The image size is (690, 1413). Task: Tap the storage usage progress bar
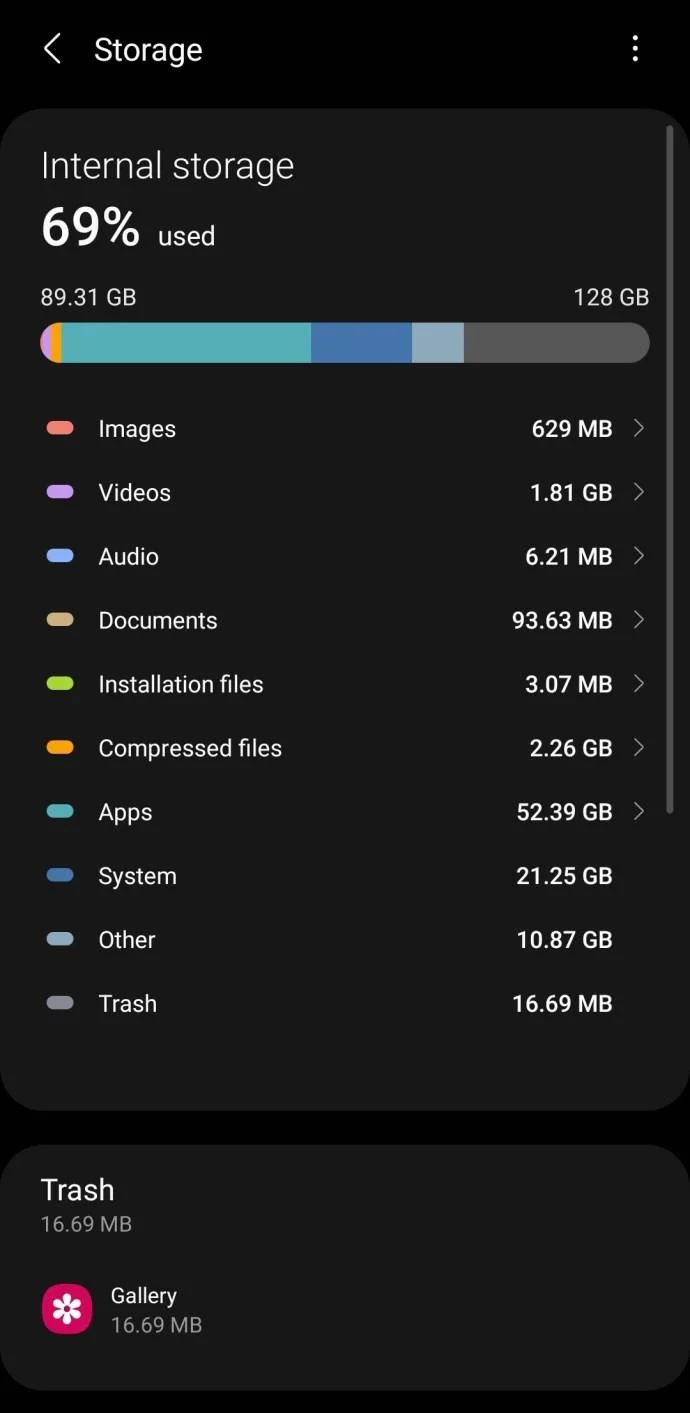(345, 343)
